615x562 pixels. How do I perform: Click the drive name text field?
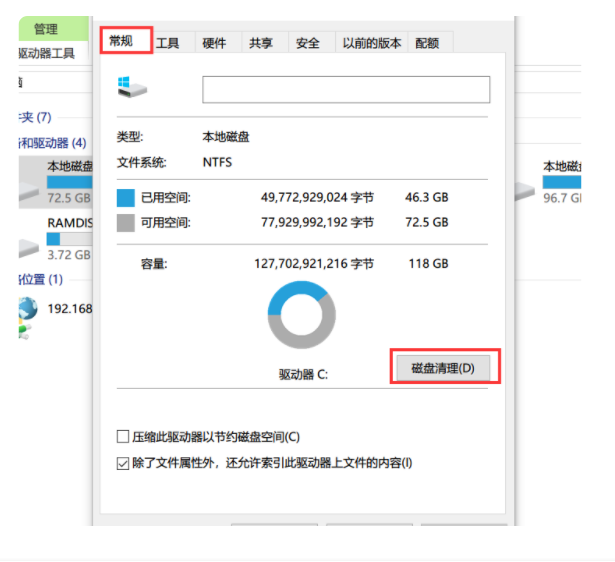coord(346,90)
